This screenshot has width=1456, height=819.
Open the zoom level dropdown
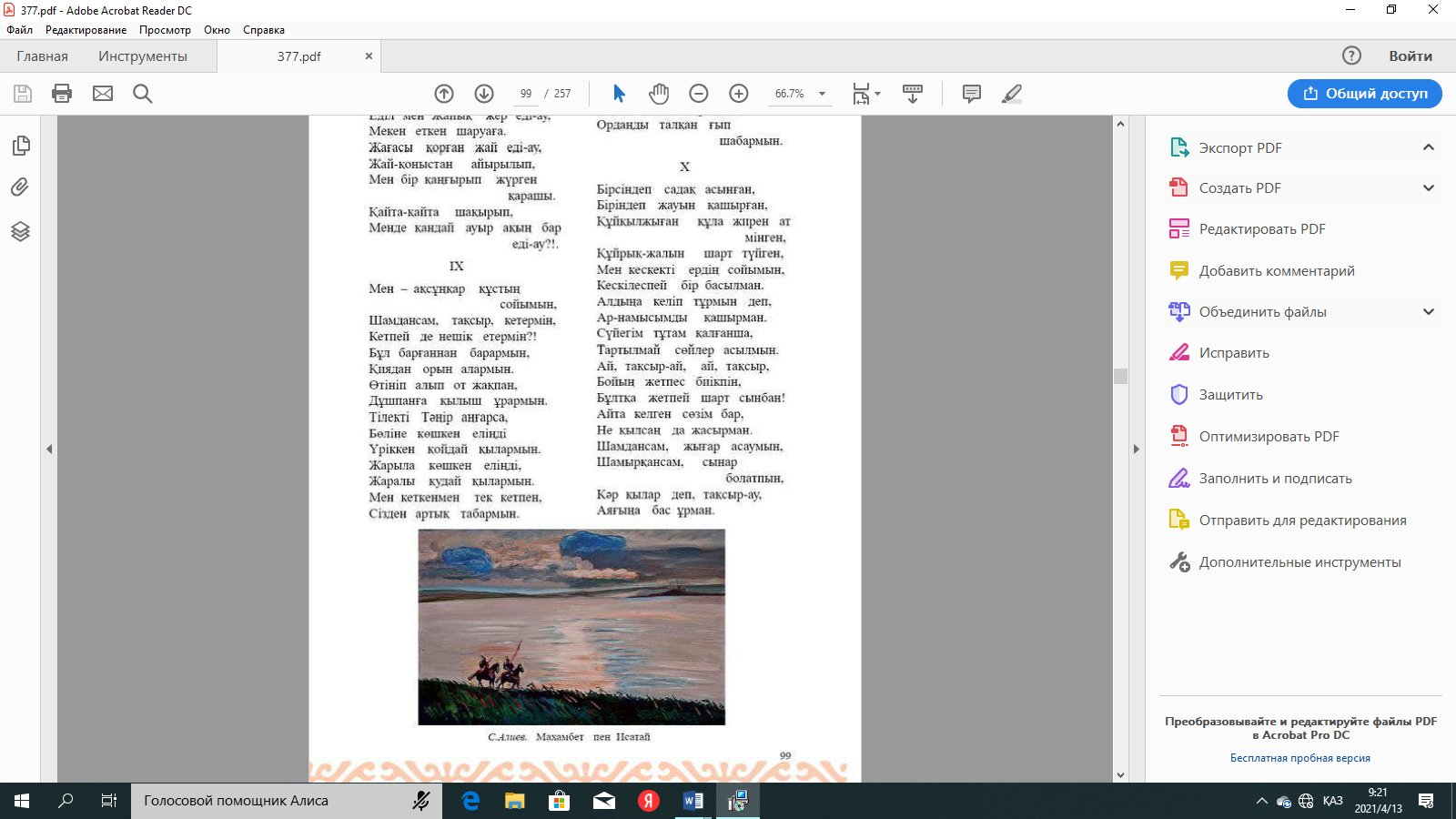(x=823, y=94)
